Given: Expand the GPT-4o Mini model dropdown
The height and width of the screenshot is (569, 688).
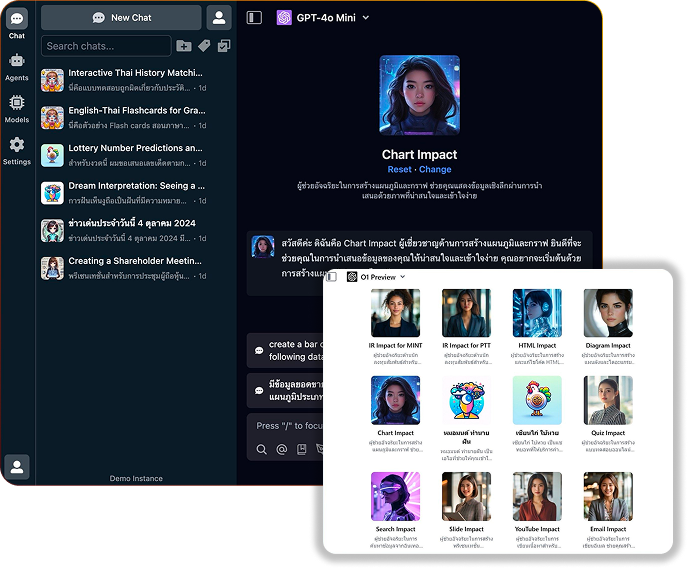Looking at the screenshot, I should 366,18.
